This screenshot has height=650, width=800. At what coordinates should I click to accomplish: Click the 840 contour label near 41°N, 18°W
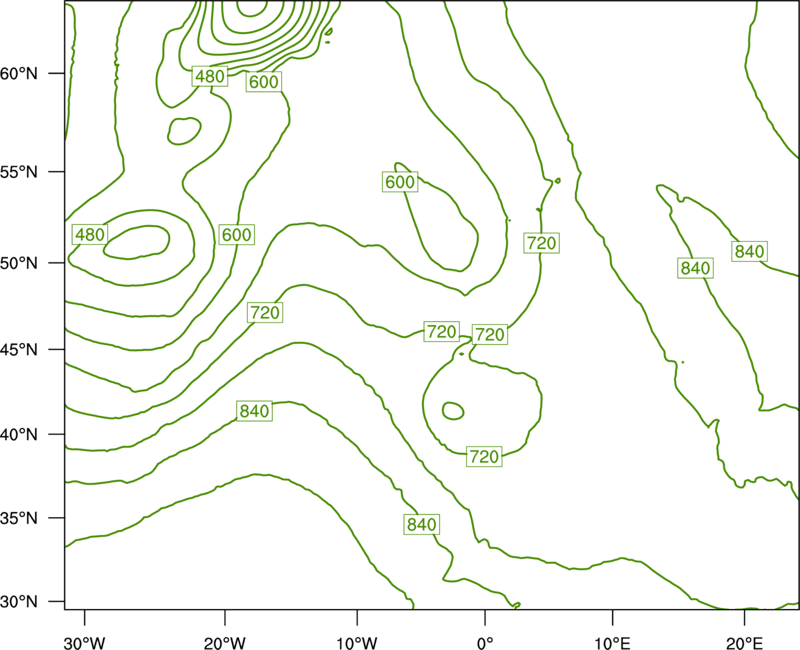(x=254, y=411)
